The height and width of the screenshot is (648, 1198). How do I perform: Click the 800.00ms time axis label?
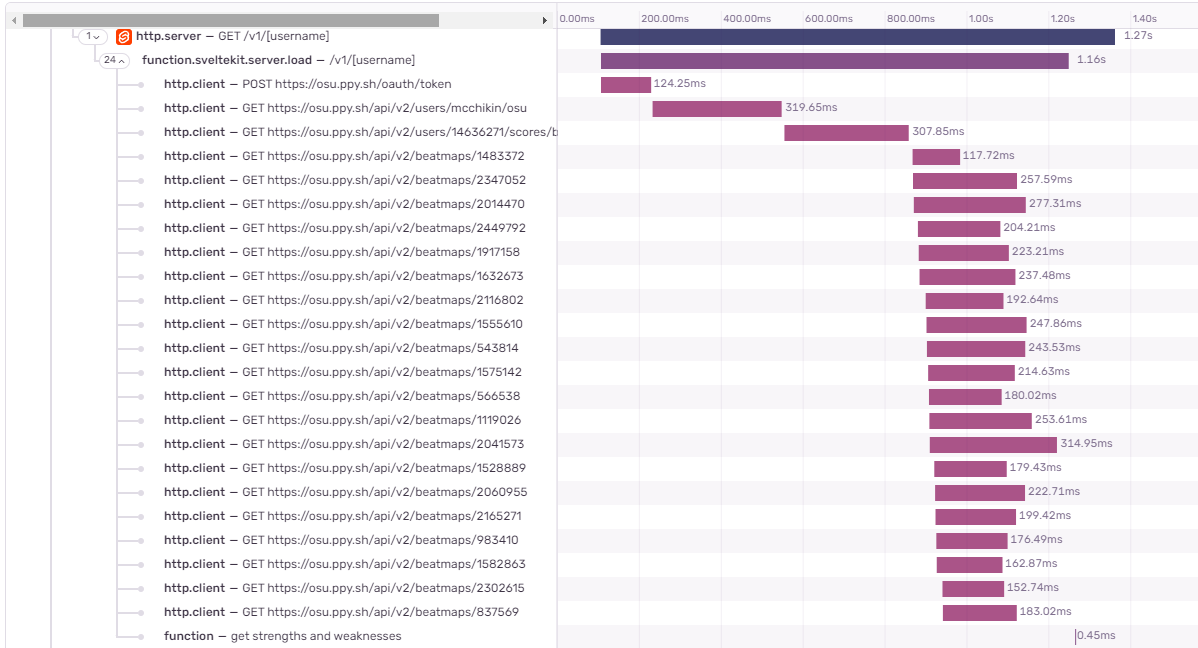coord(911,18)
